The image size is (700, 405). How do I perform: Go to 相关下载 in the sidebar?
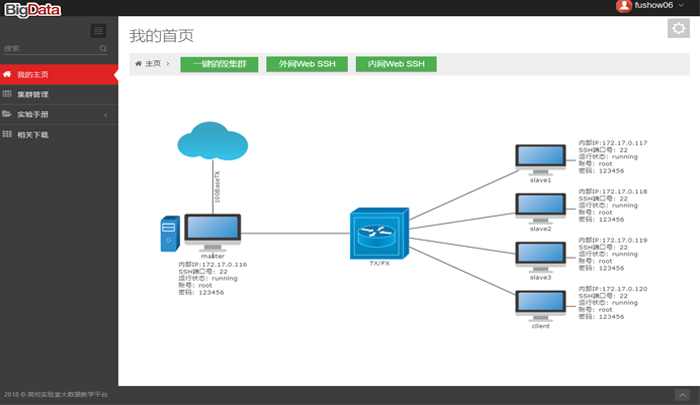coord(58,134)
